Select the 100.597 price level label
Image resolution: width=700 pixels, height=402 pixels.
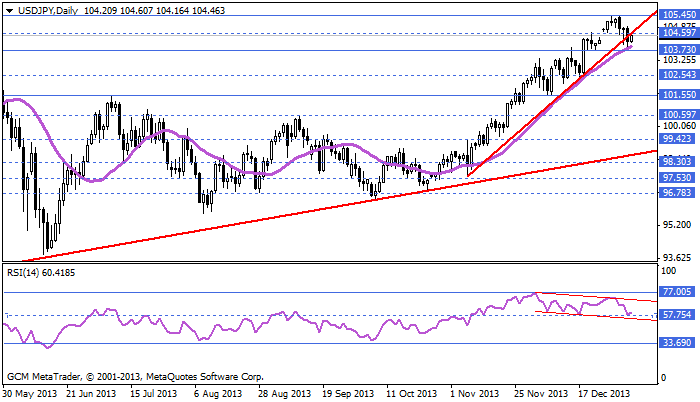coord(679,115)
